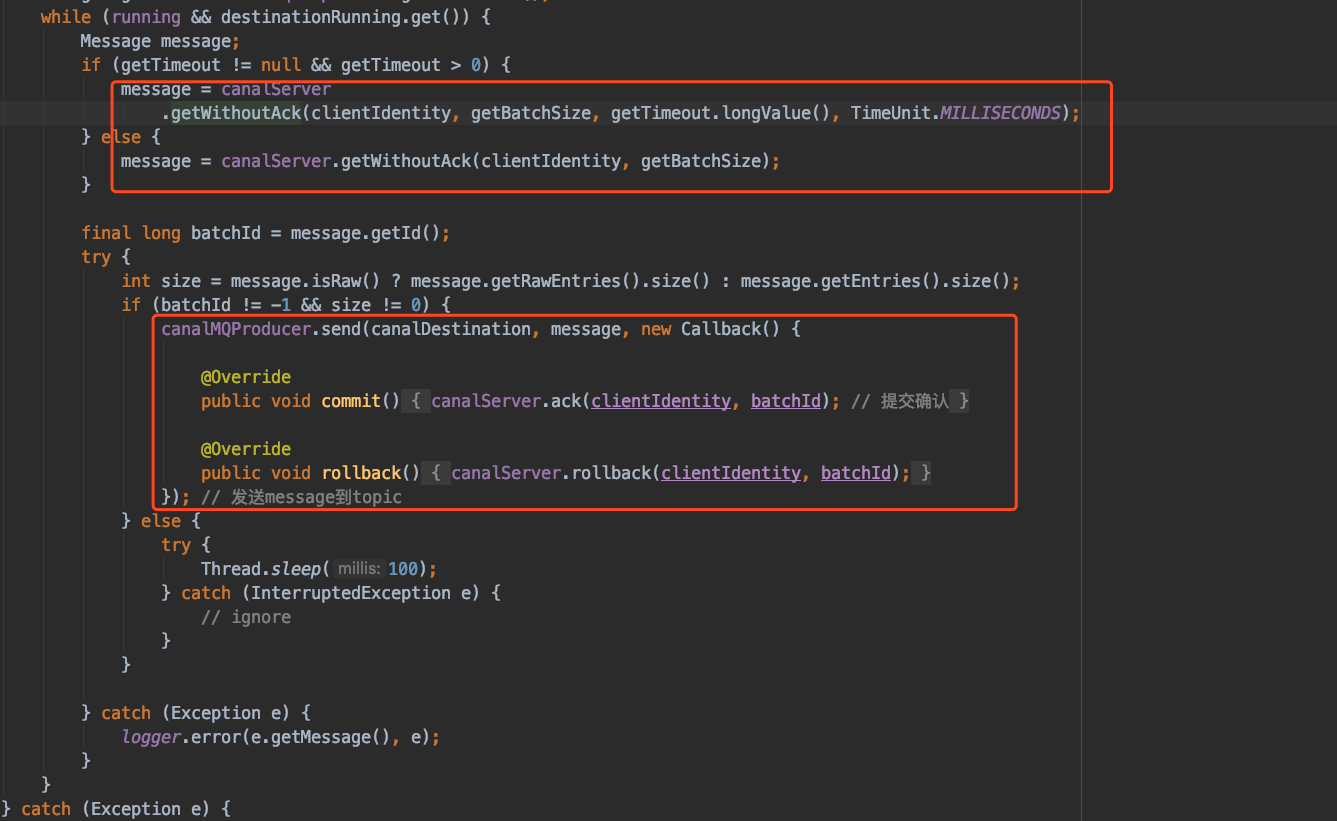The height and width of the screenshot is (821, 1337).
Task: Click 'commit' method name
Action: click(351, 401)
